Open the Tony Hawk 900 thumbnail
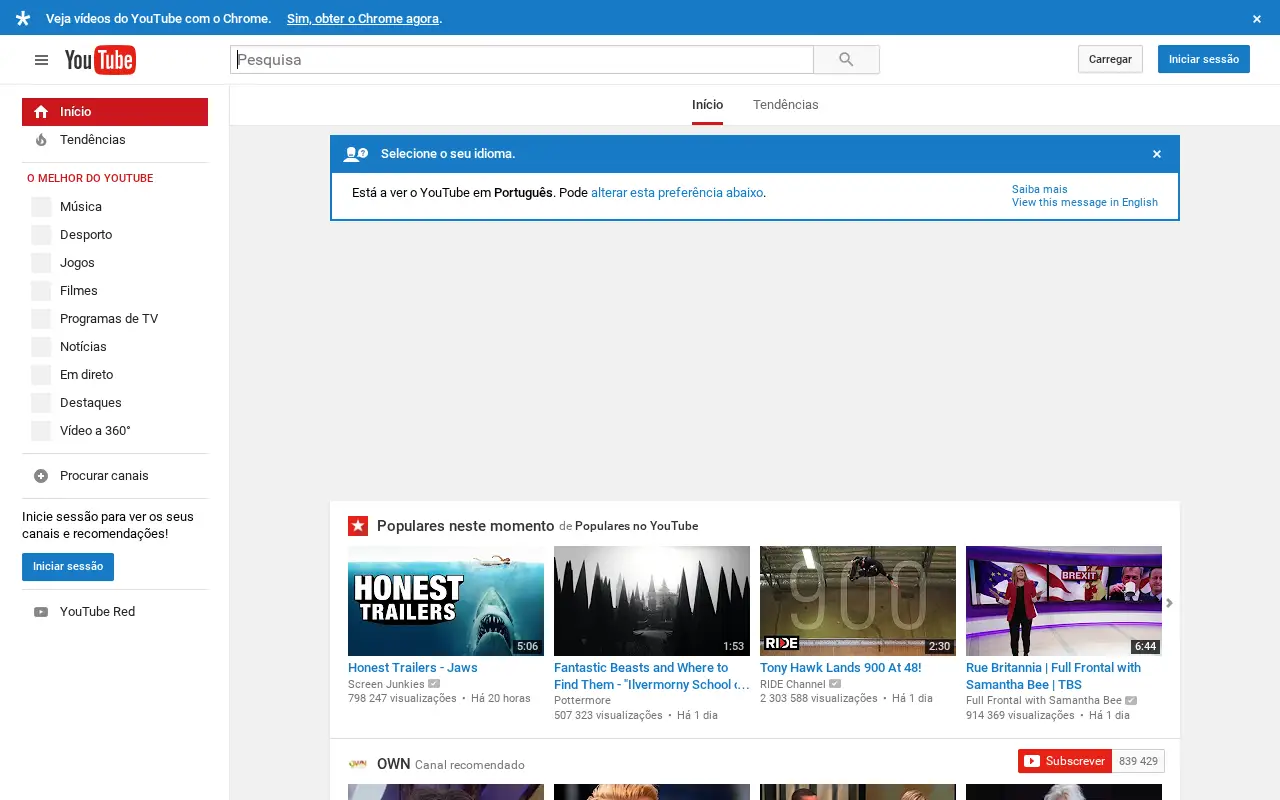Screen dimensions: 1280x800 pyautogui.click(x=858, y=601)
